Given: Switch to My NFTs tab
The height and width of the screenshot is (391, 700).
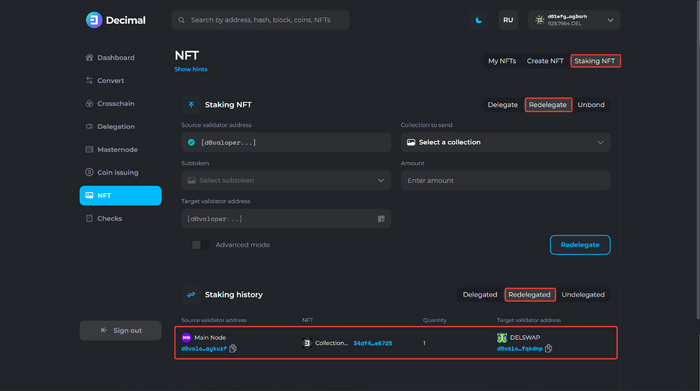Looking at the screenshot, I should pos(502,61).
